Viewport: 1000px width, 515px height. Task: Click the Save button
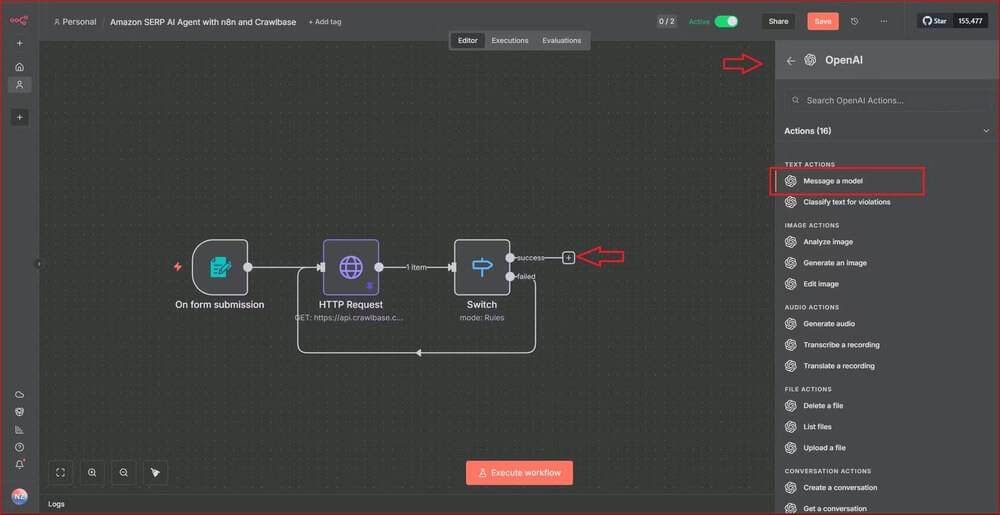pyautogui.click(x=822, y=21)
